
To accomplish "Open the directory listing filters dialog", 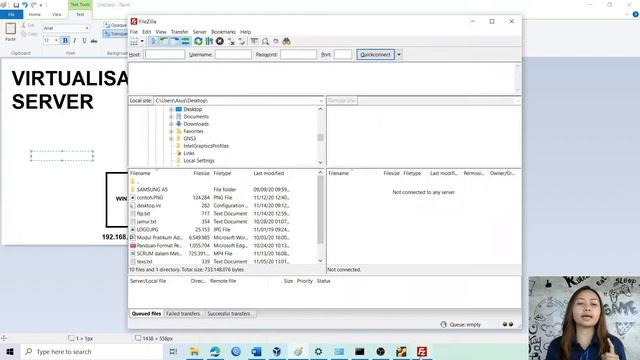I will tap(254, 41).
